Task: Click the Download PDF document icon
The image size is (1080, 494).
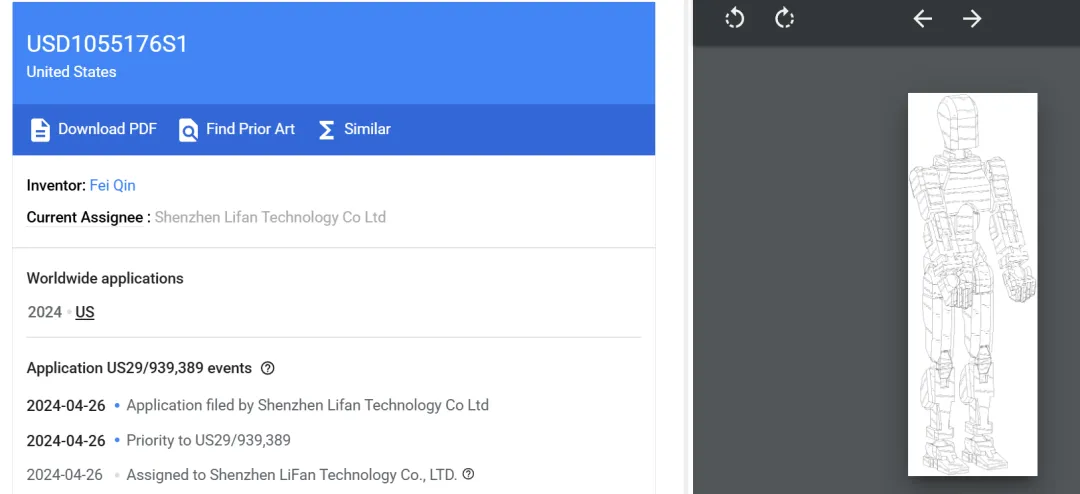Action: pyautogui.click(x=40, y=130)
